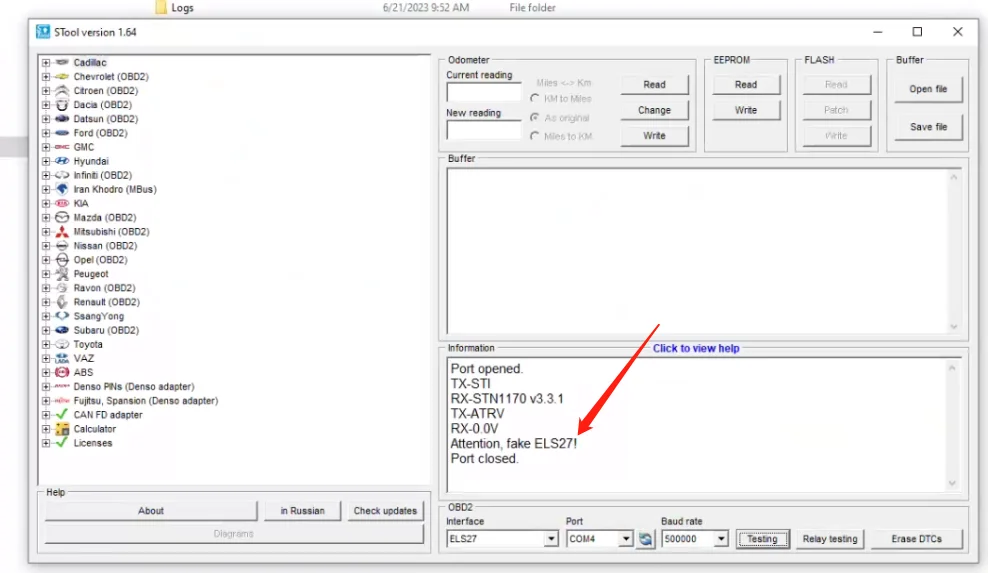
Task: Click the Buffer text area
Action: (x=697, y=250)
